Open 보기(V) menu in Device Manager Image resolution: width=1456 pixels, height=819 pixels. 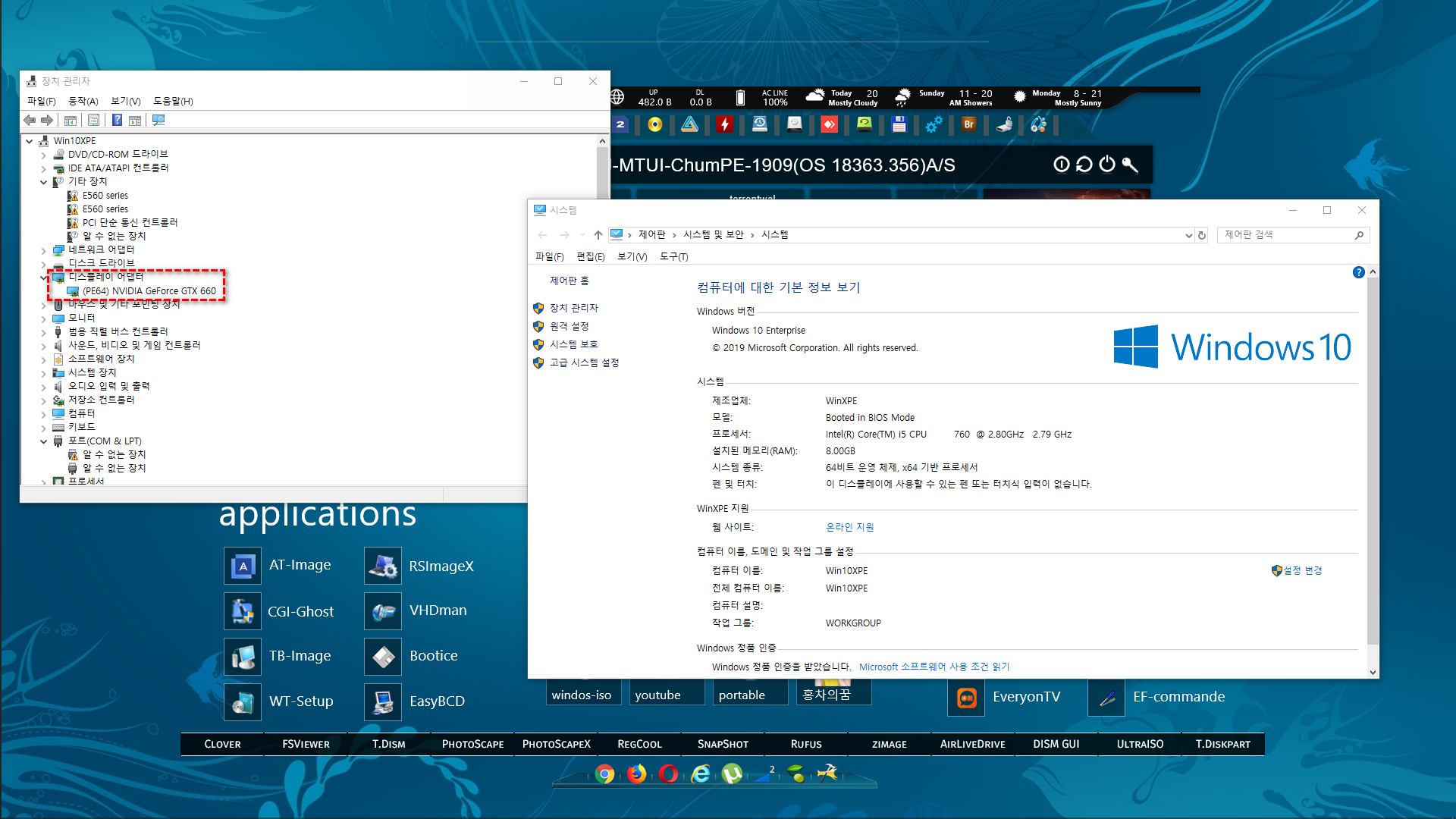(126, 101)
